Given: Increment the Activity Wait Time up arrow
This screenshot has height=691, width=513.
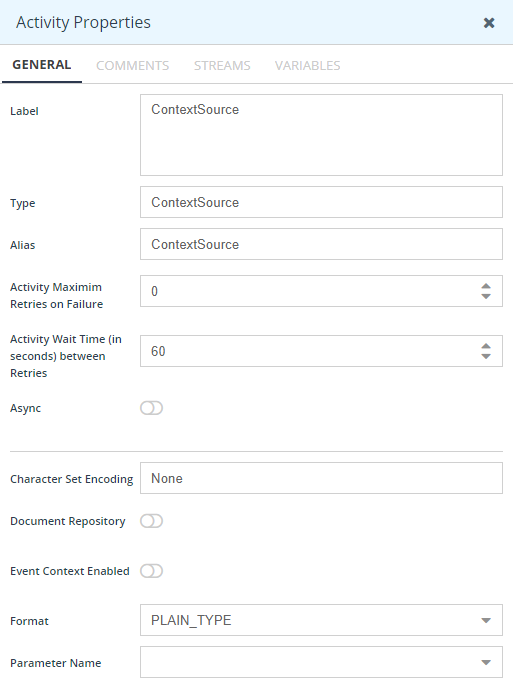Looking at the screenshot, I should click(x=486, y=346).
